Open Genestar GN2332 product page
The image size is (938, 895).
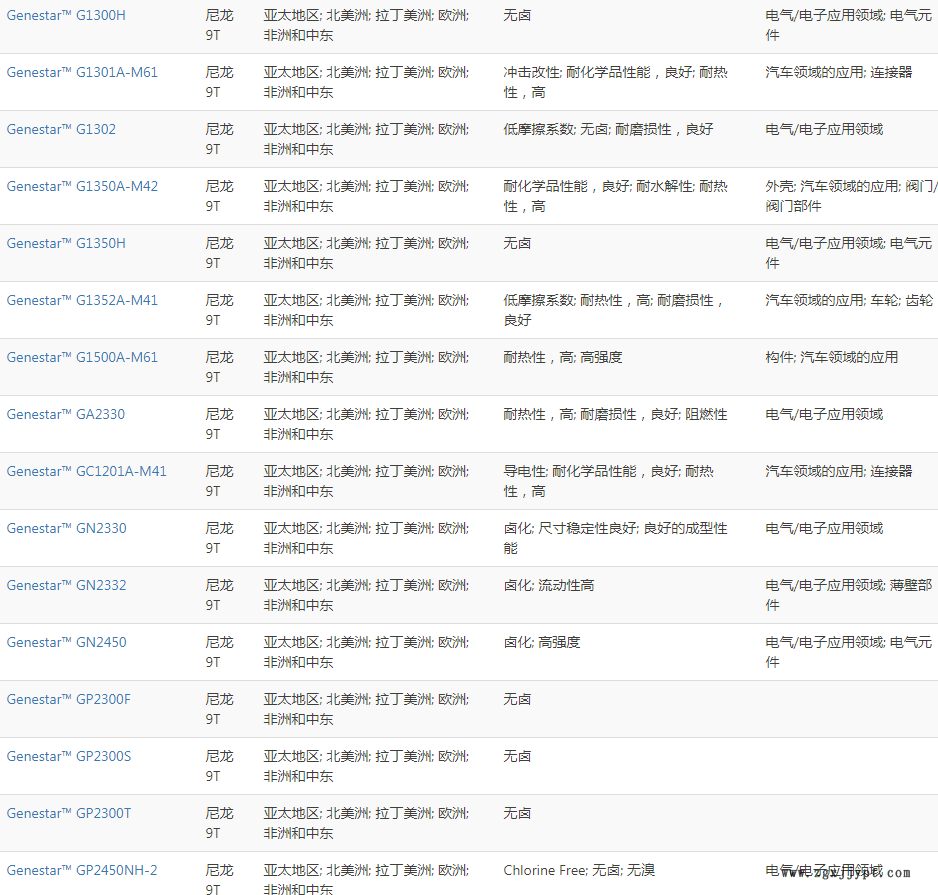(x=66, y=586)
